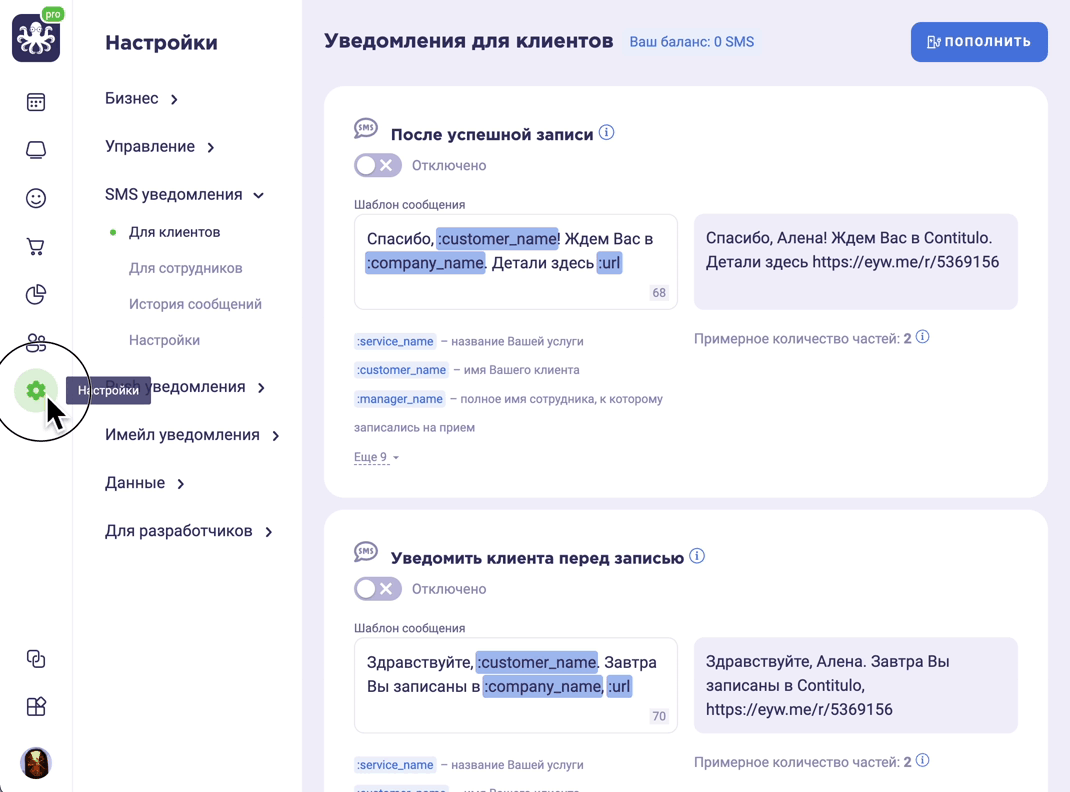Viewport: 1070px width, 792px height.
Task: Click info icon next to После успешной записи
Action: 607,132
